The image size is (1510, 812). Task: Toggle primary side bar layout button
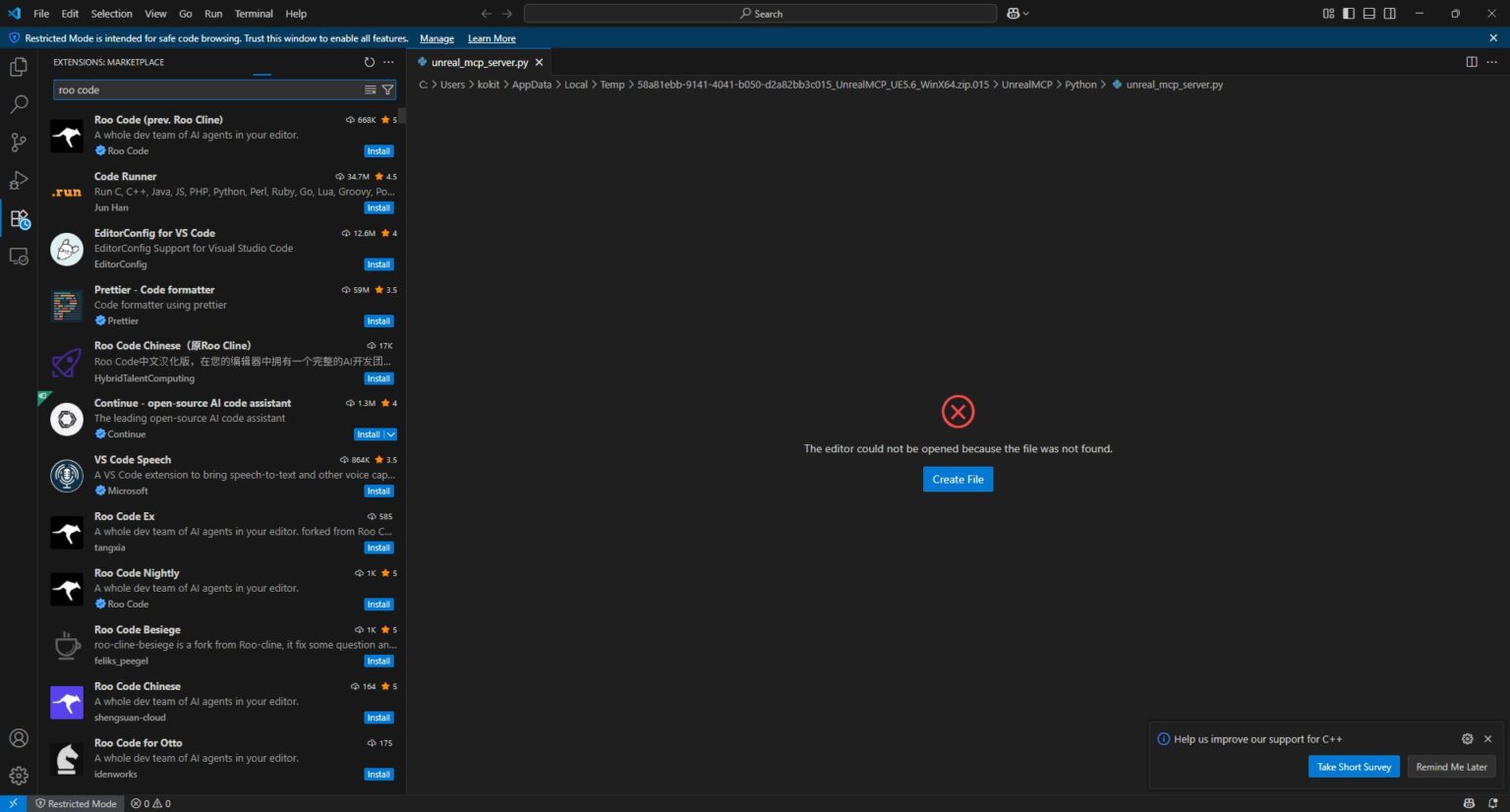[1349, 14]
